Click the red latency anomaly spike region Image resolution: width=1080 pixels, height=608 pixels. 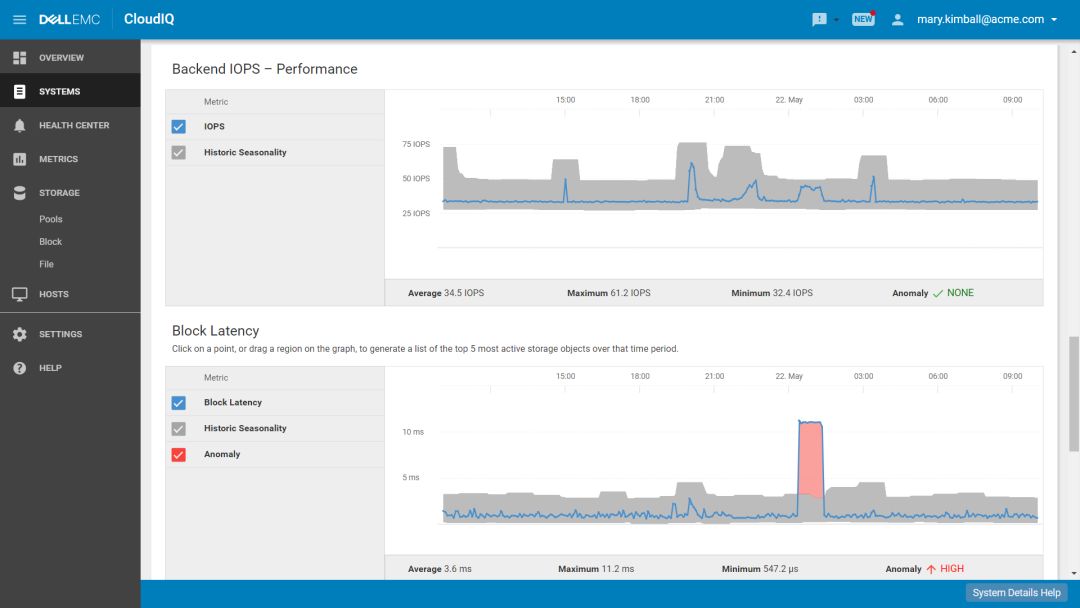point(811,460)
